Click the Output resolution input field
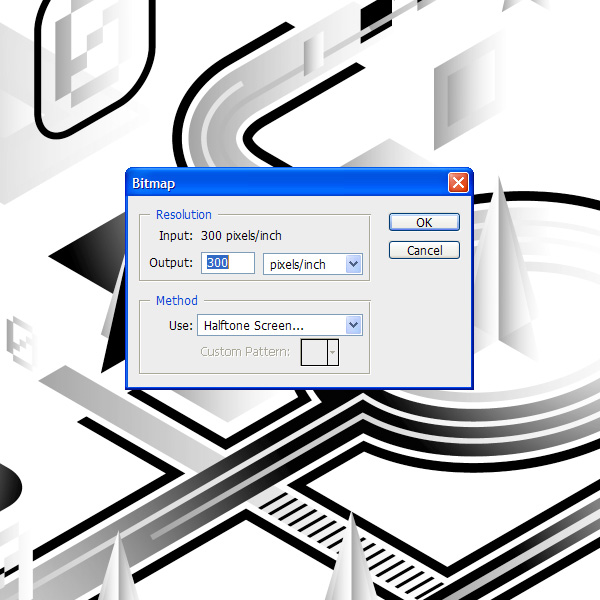This screenshot has height=600, width=600. tap(228, 264)
